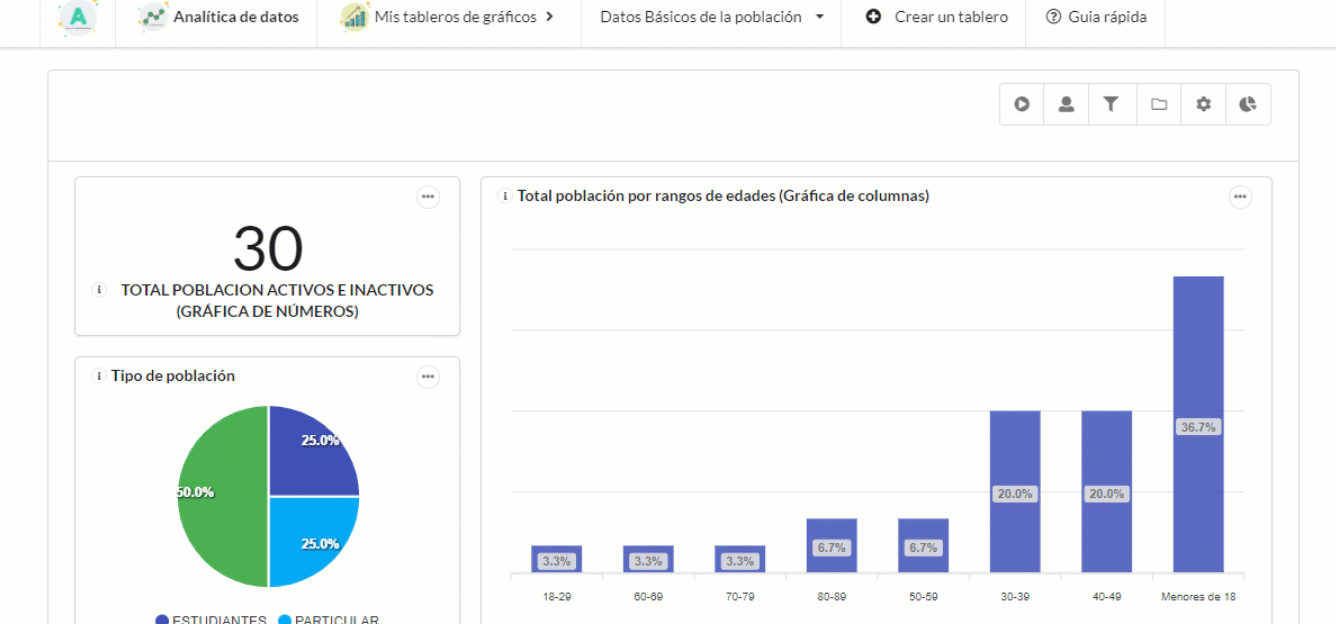
Task: Click the Menores de 18 column bar
Action: [1198, 424]
